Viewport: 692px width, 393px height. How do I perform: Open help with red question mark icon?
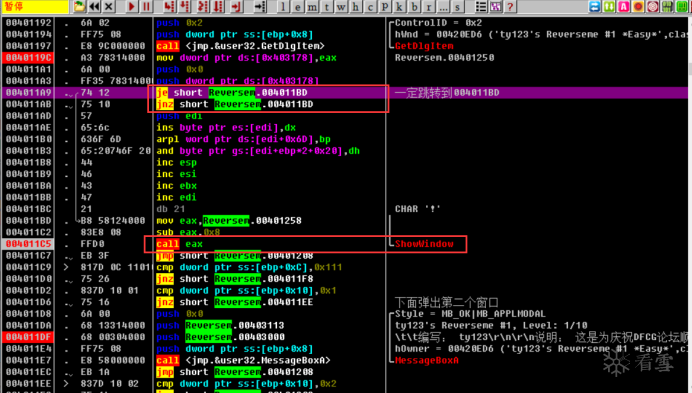(x=510, y=7)
